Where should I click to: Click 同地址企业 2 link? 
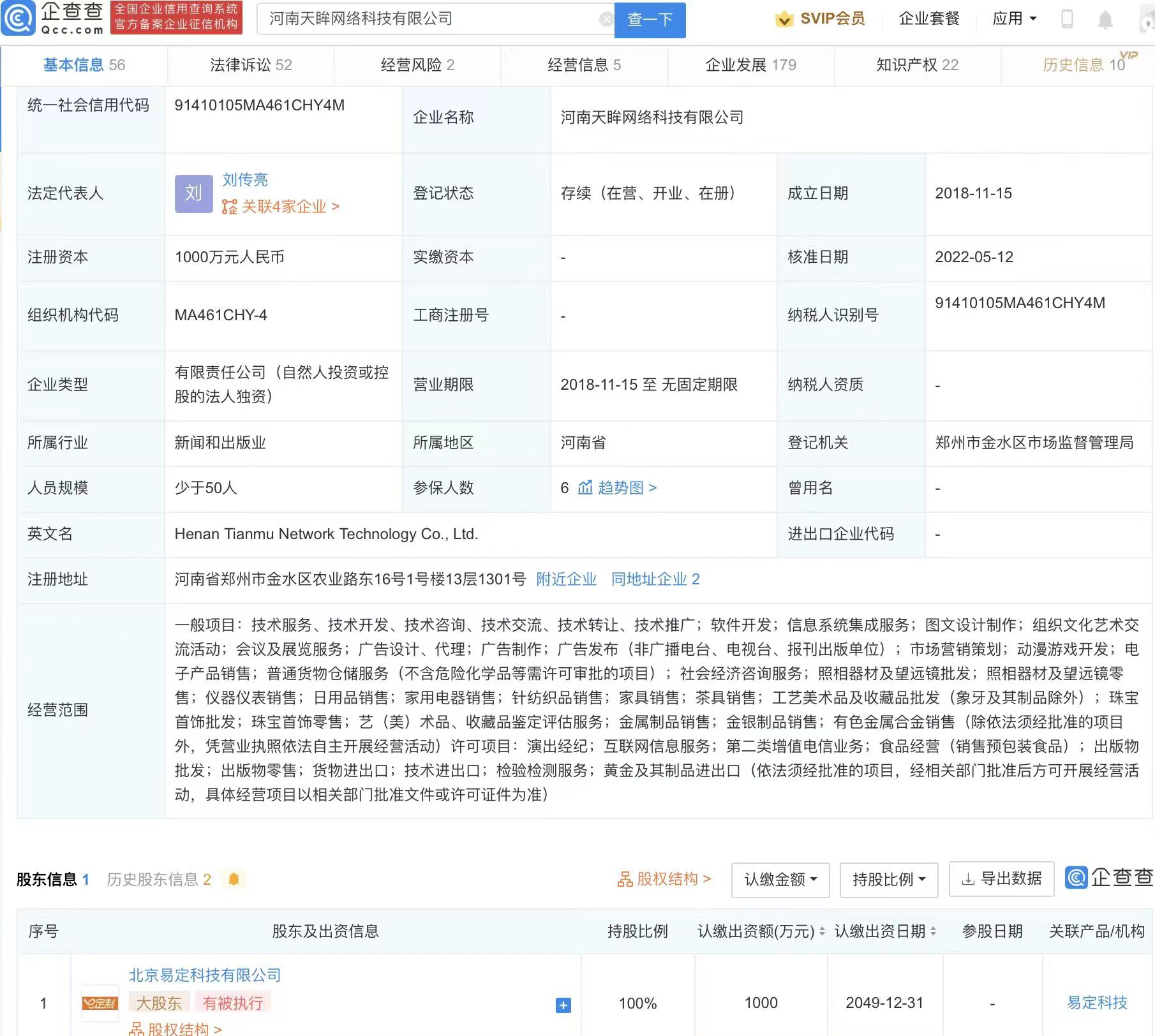coord(655,579)
